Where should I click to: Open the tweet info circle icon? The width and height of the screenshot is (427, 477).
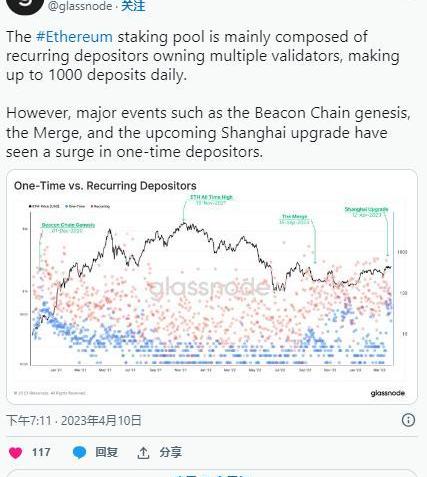(x=408, y=420)
